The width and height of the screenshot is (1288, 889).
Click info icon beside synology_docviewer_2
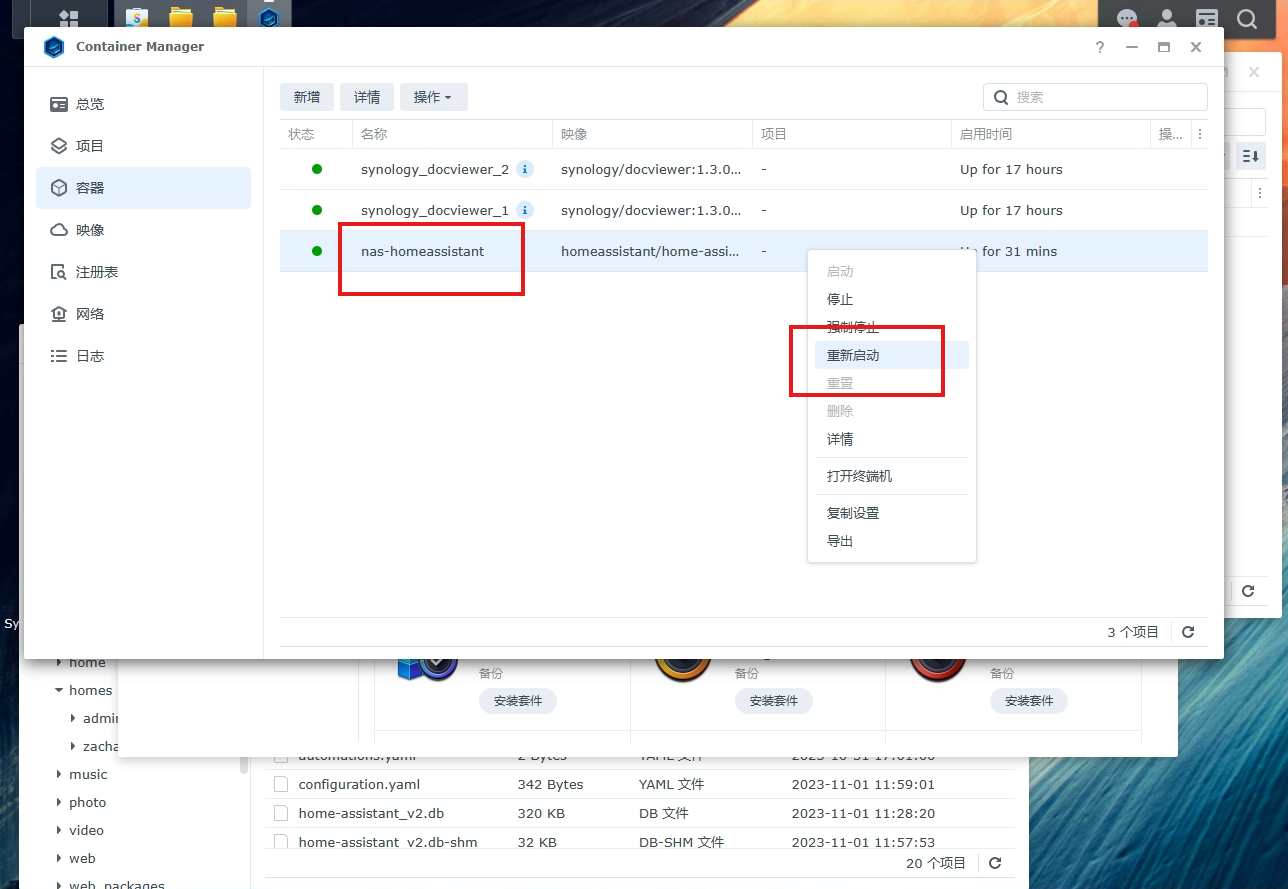525,169
